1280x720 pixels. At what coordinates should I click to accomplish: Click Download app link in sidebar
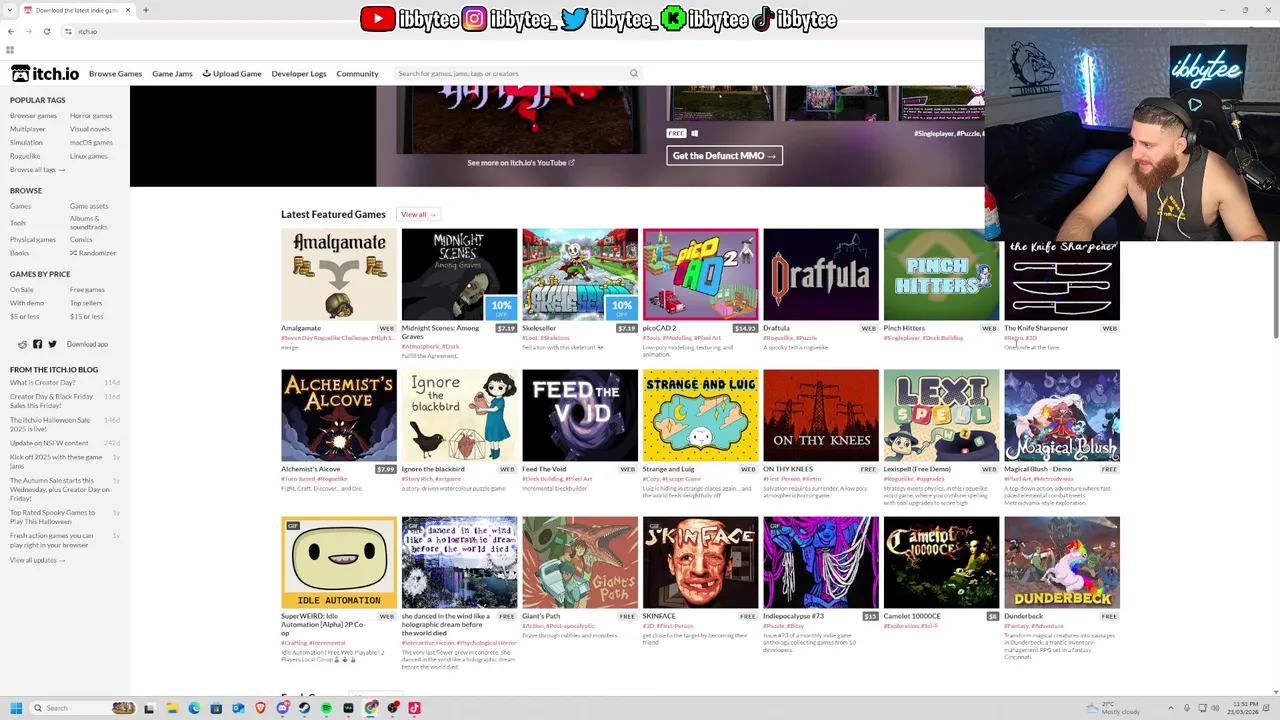point(87,344)
